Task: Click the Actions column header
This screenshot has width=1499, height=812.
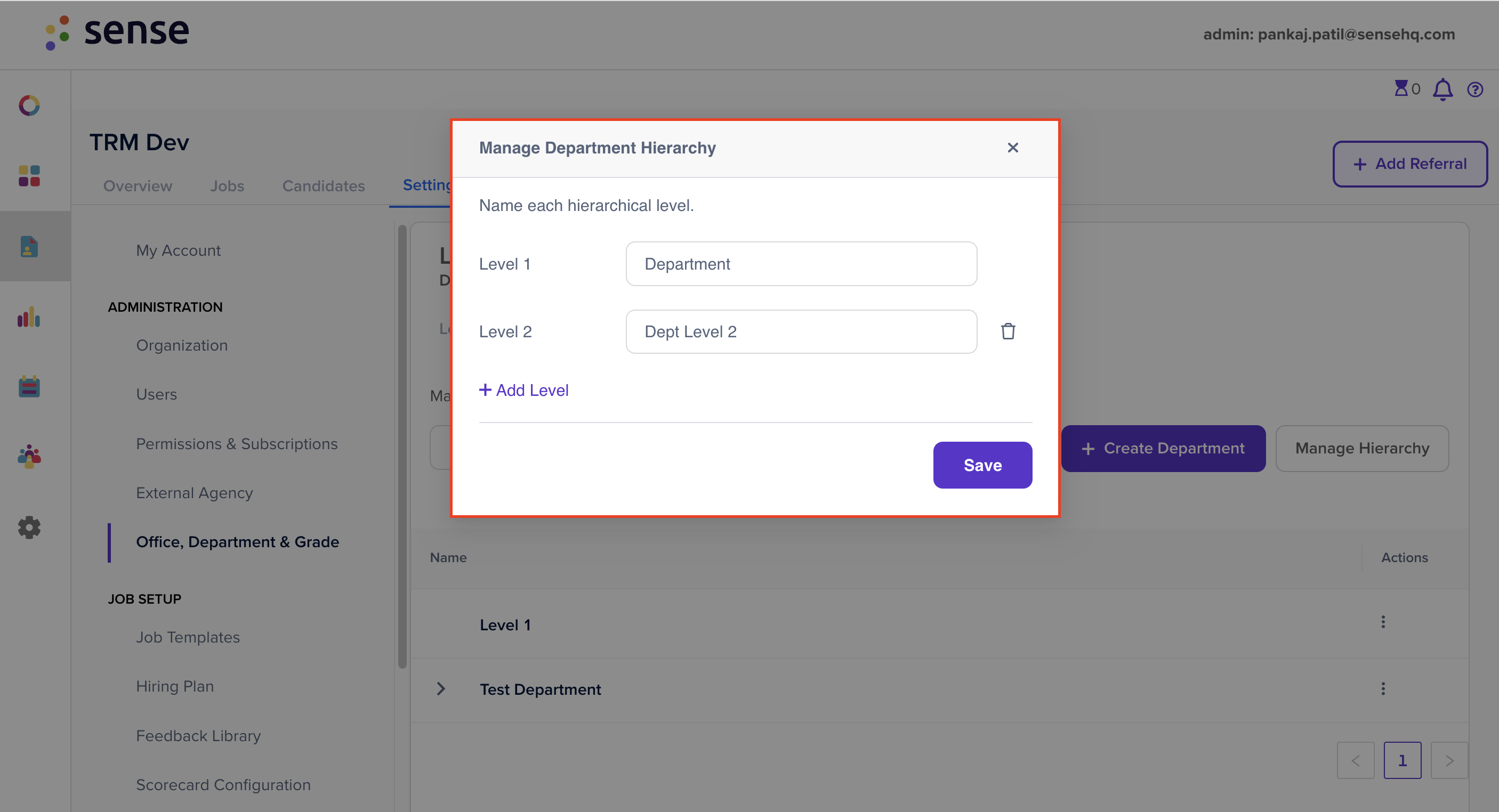Action: click(1404, 557)
